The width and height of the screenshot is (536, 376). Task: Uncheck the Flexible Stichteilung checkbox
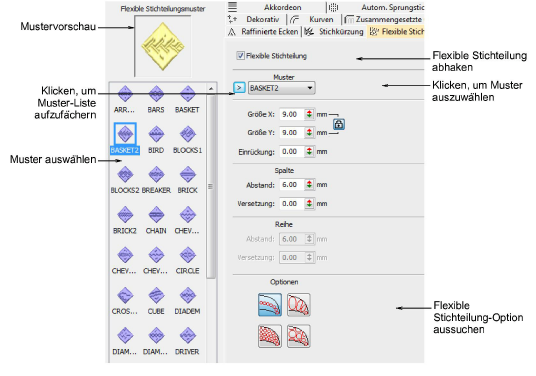(x=241, y=56)
